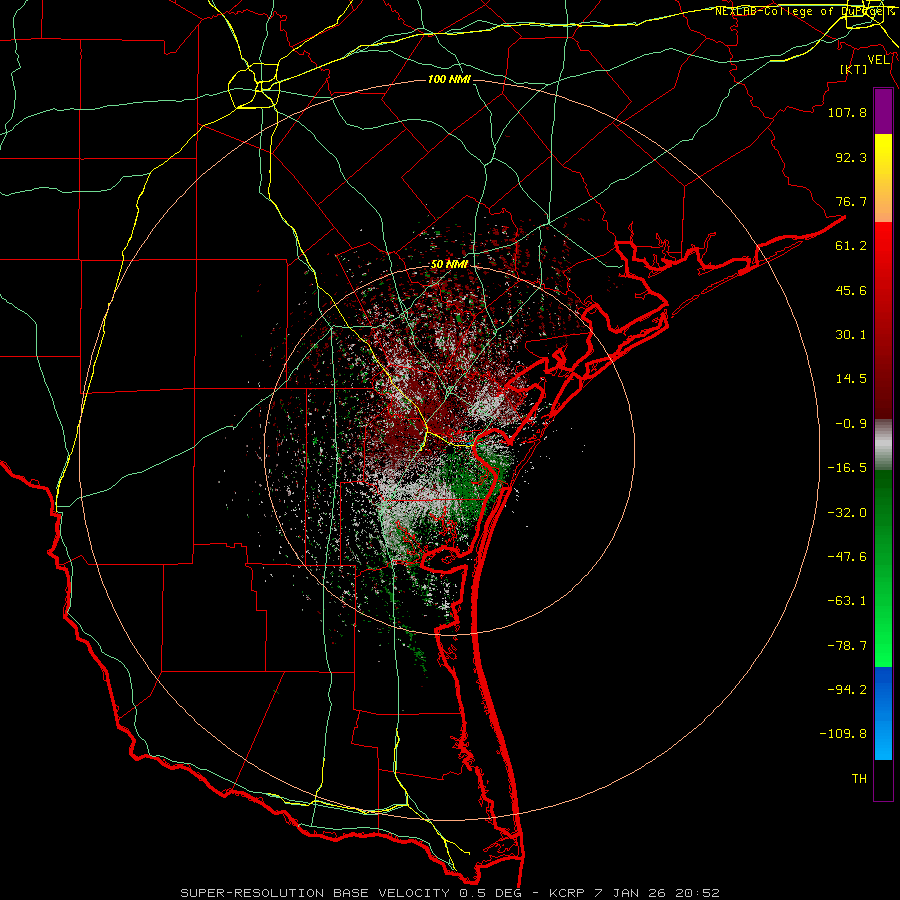
Task: Click the -94.2 scale value
Action: [x=847, y=689]
